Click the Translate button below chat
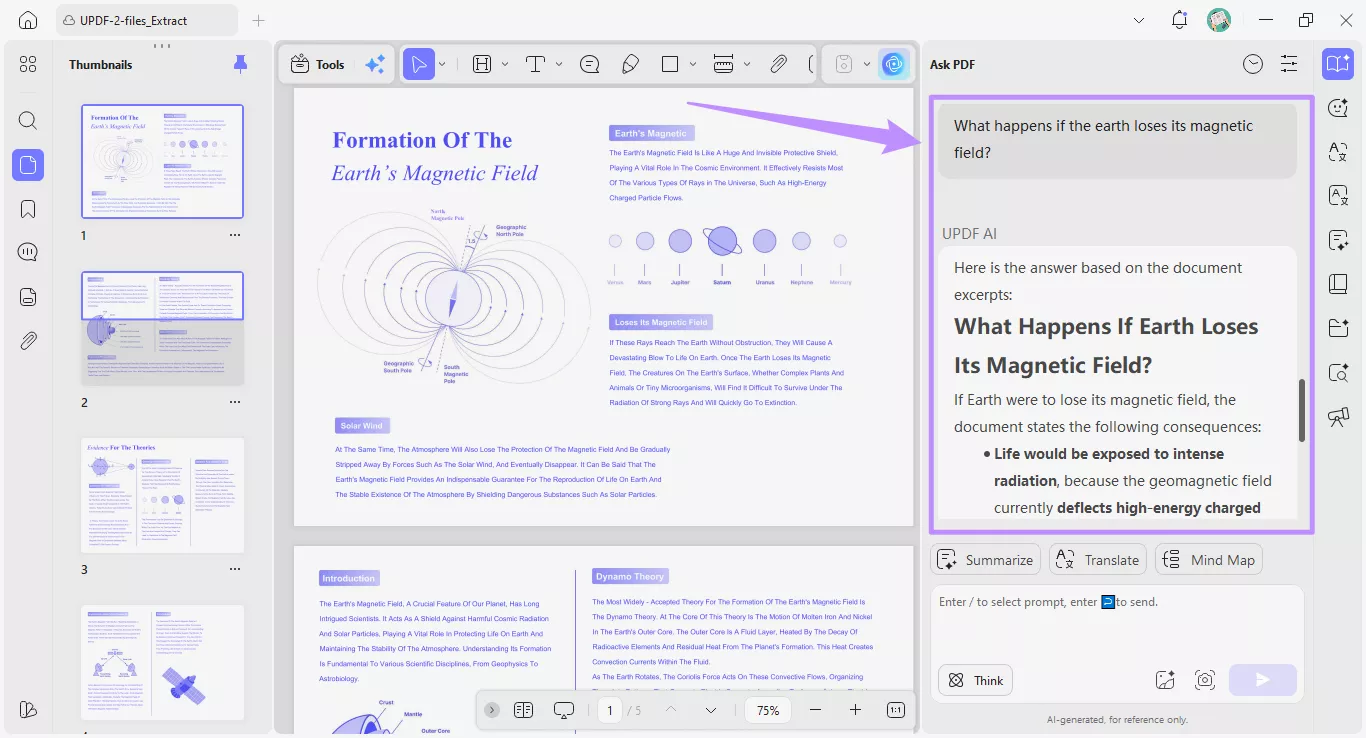Viewport: 1366px width, 738px height. click(x=1098, y=560)
